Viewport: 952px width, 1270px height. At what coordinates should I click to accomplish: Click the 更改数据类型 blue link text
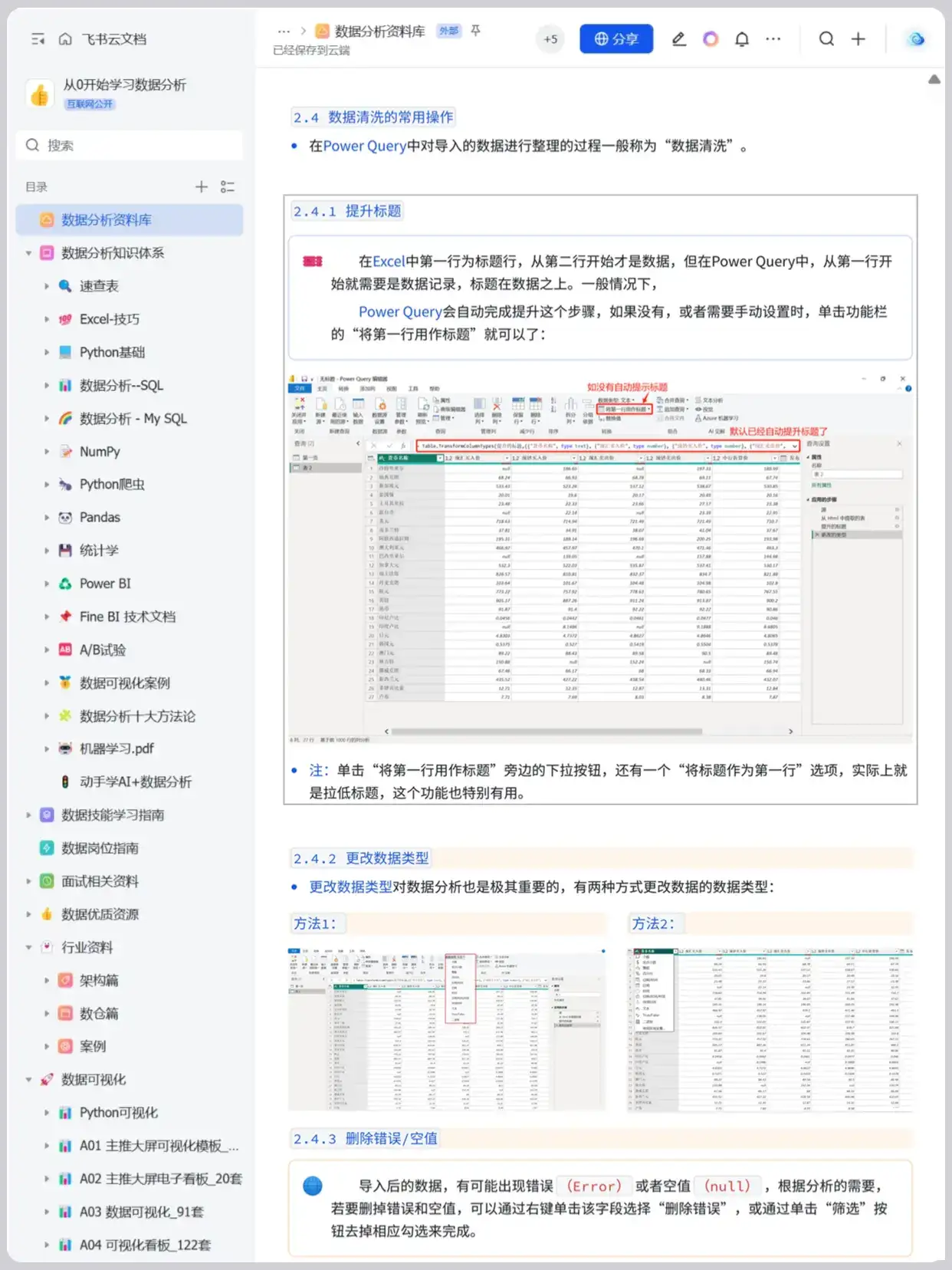coord(350,887)
